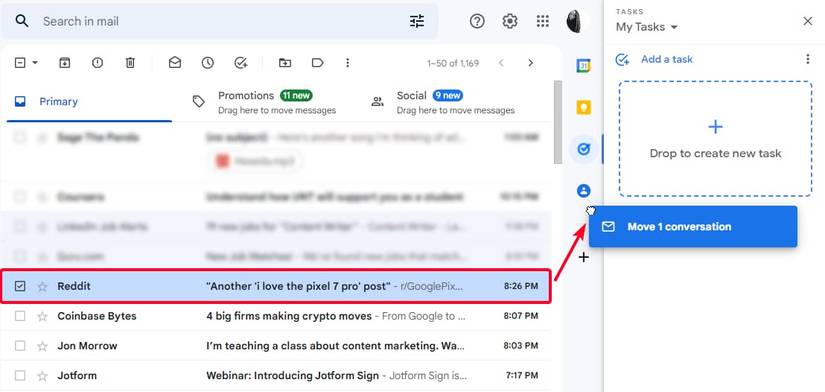Check the Jon Morrow email checkbox
825x392 pixels.
point(20,346)
